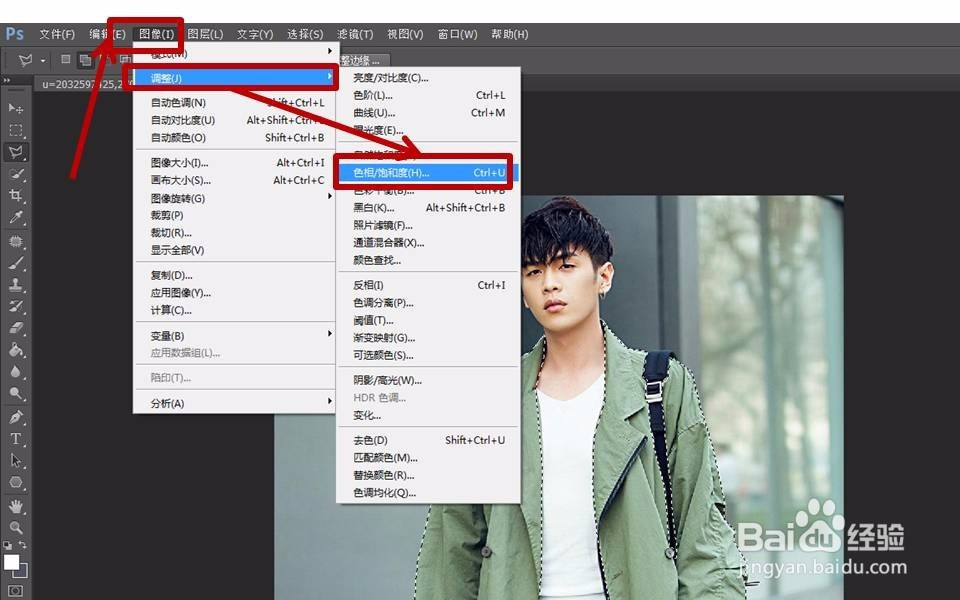Choose 反相(I) from adjustments
This screenshot has width=960, height=600.
point(428,285)
